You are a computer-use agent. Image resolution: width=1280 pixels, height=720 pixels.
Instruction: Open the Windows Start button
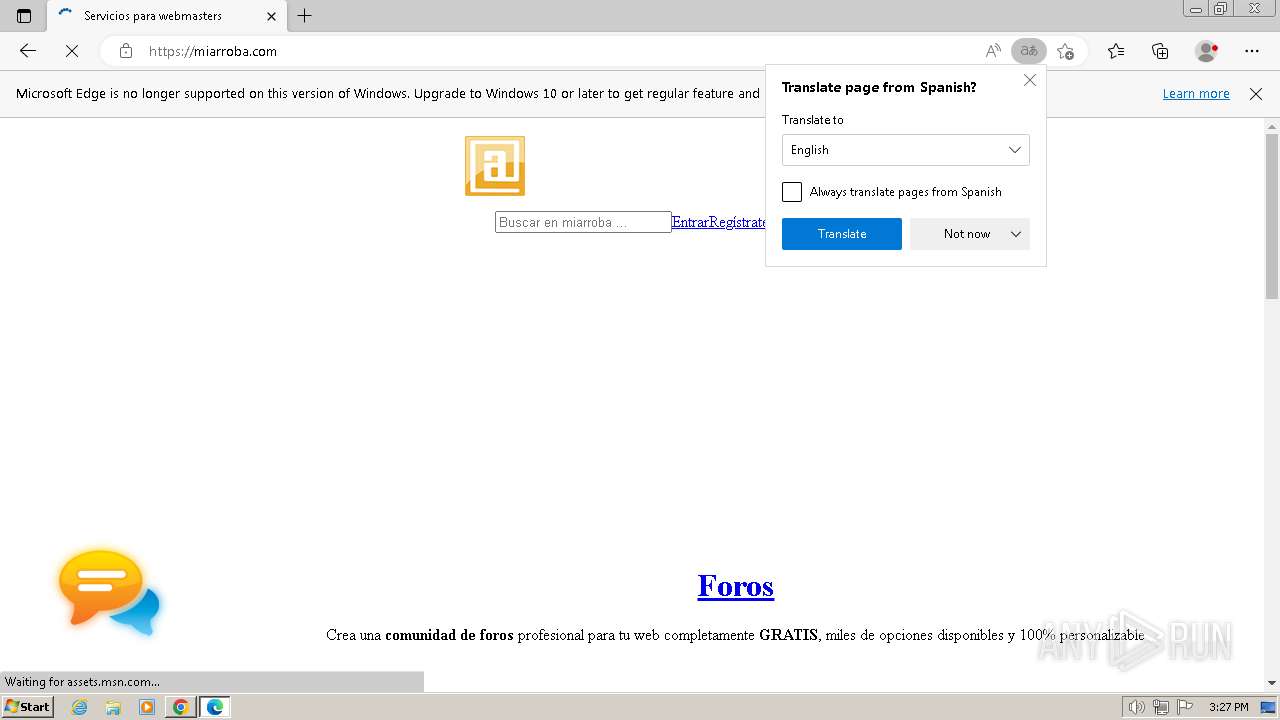click(28, 707)
